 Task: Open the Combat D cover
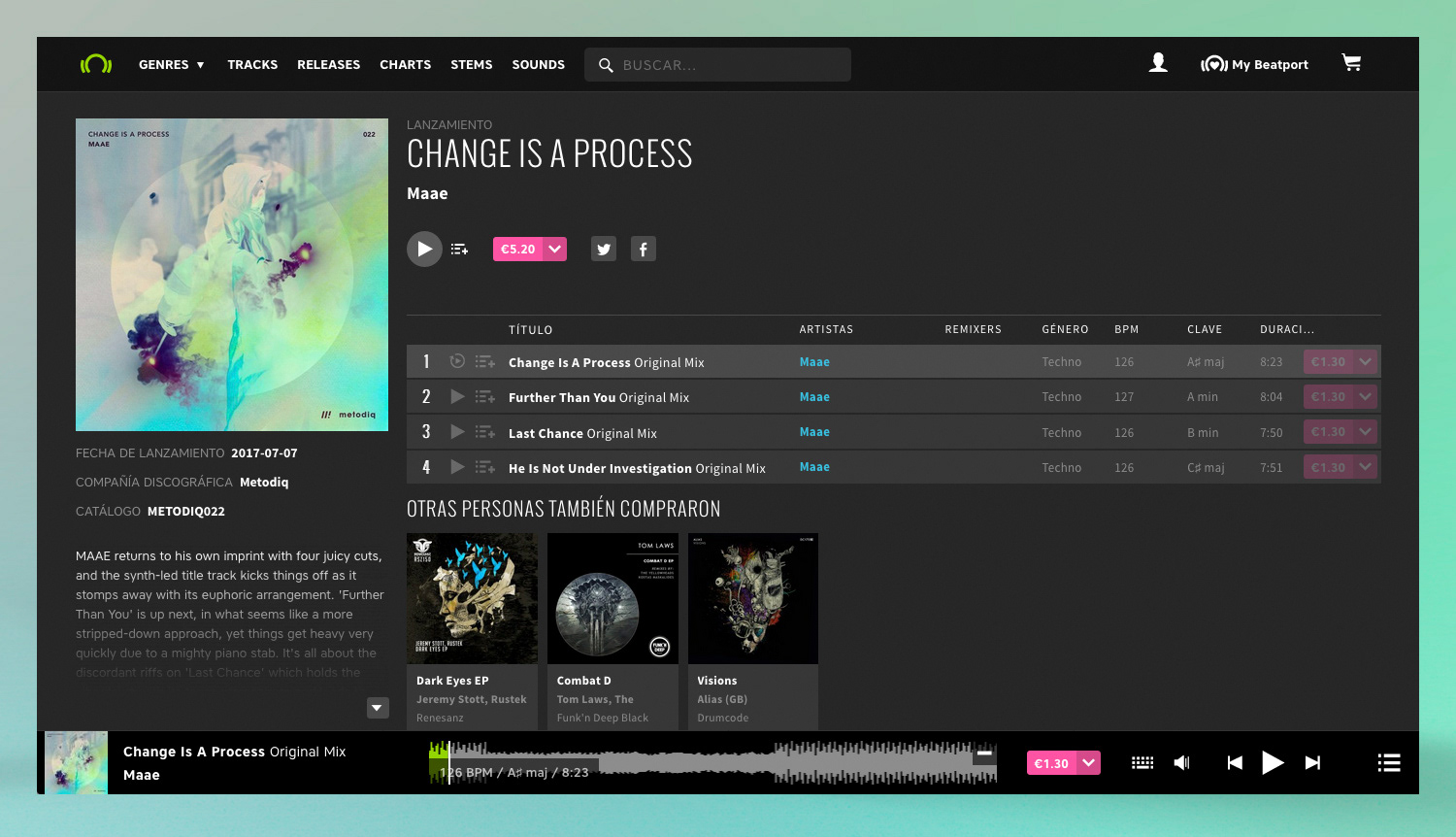point(612,598)
